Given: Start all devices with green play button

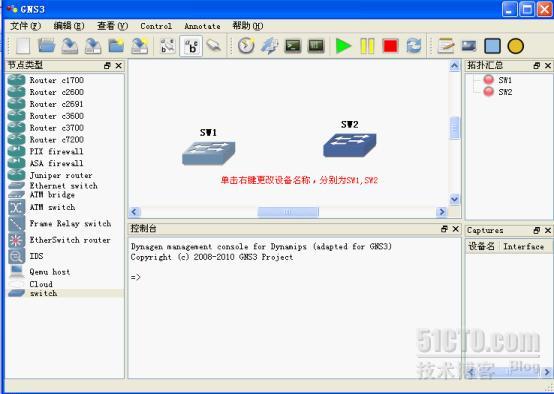Looking at the screenshot, I should coord(343,46).
